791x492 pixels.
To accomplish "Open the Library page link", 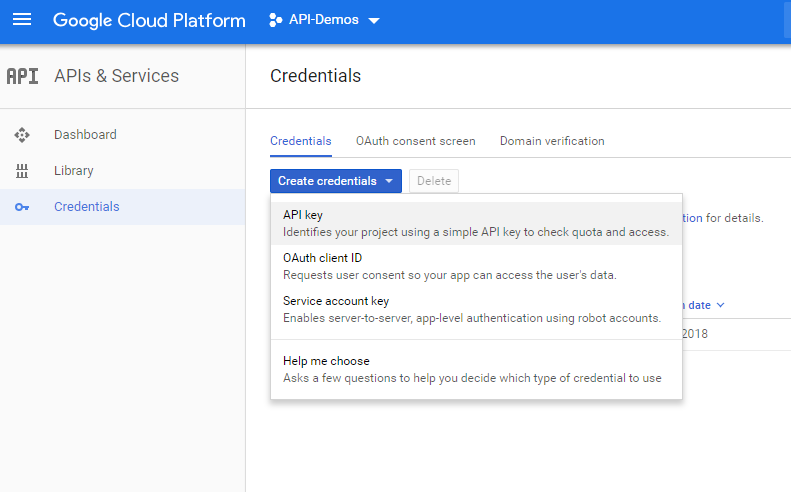I will coord(74,171).
